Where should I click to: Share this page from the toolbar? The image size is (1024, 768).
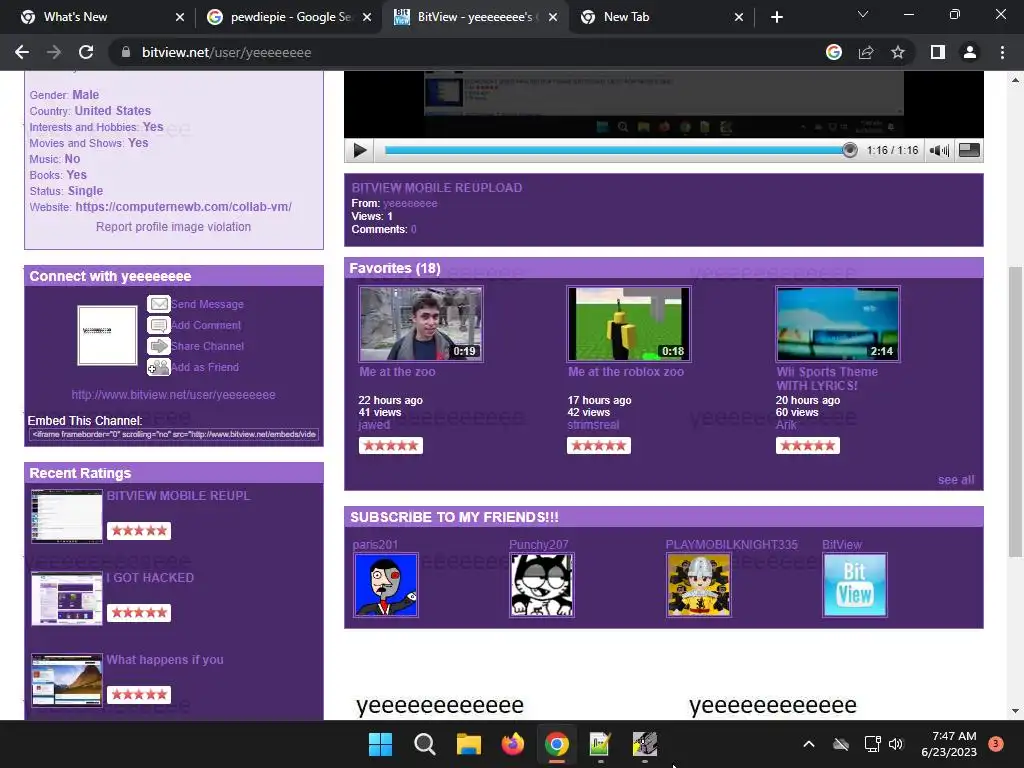click(866, 52)
